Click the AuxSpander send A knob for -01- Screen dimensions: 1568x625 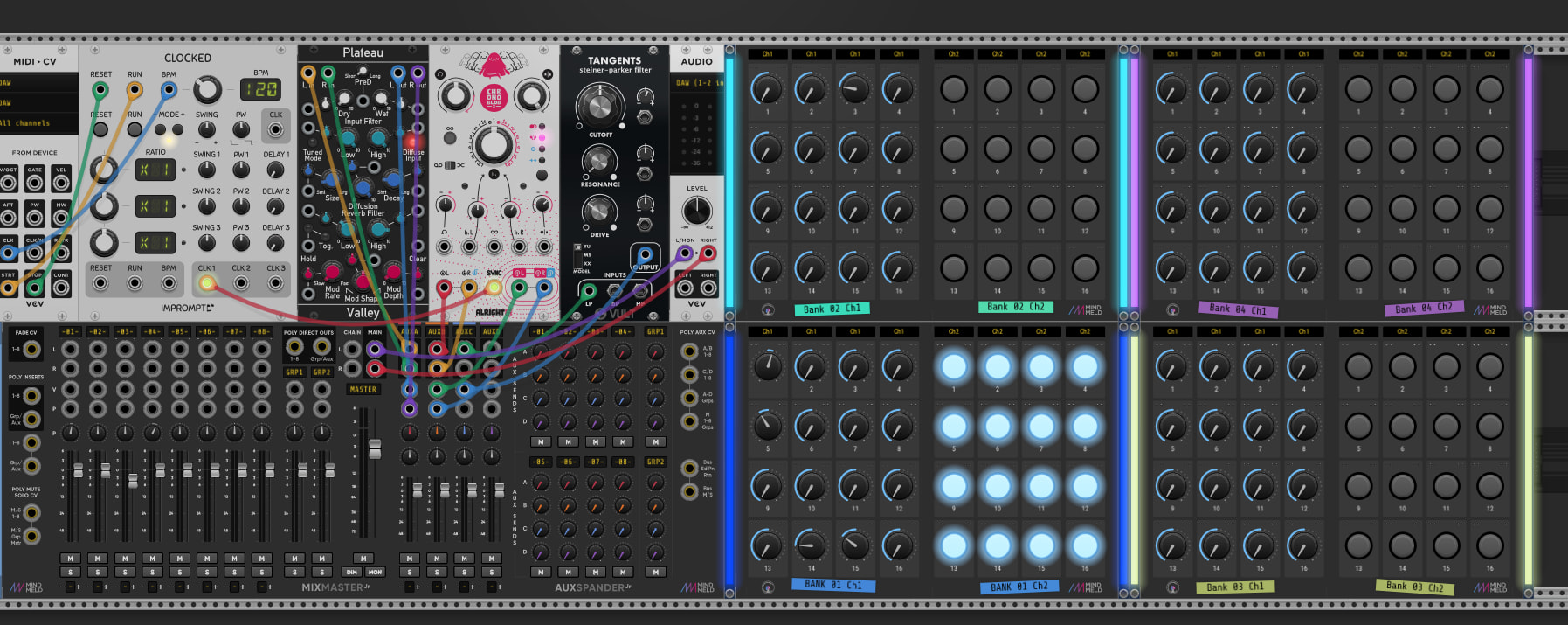[x=542, y=351]
